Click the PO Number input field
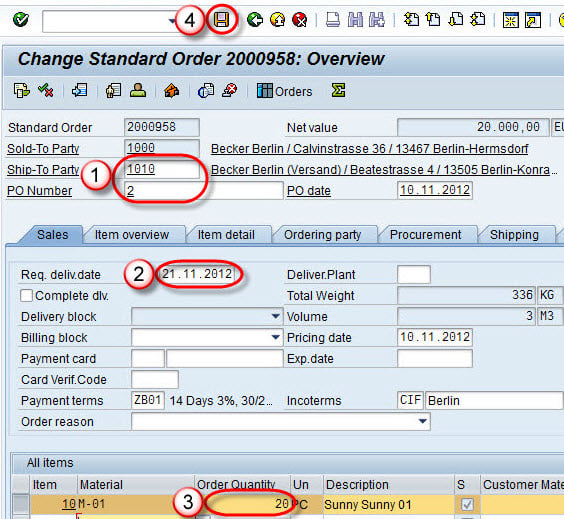 point(204,190)
